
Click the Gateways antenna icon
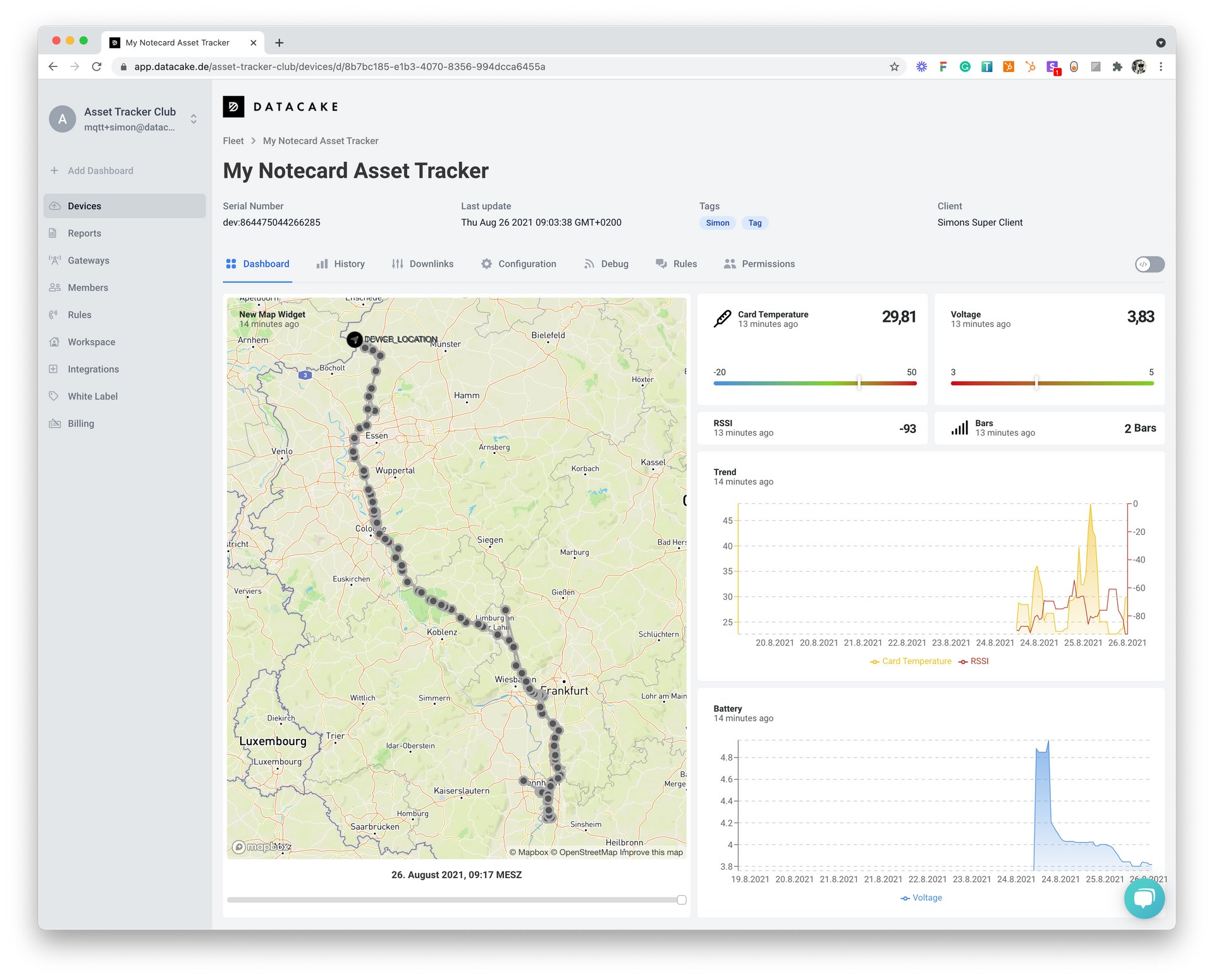click(x=55, y=260)
